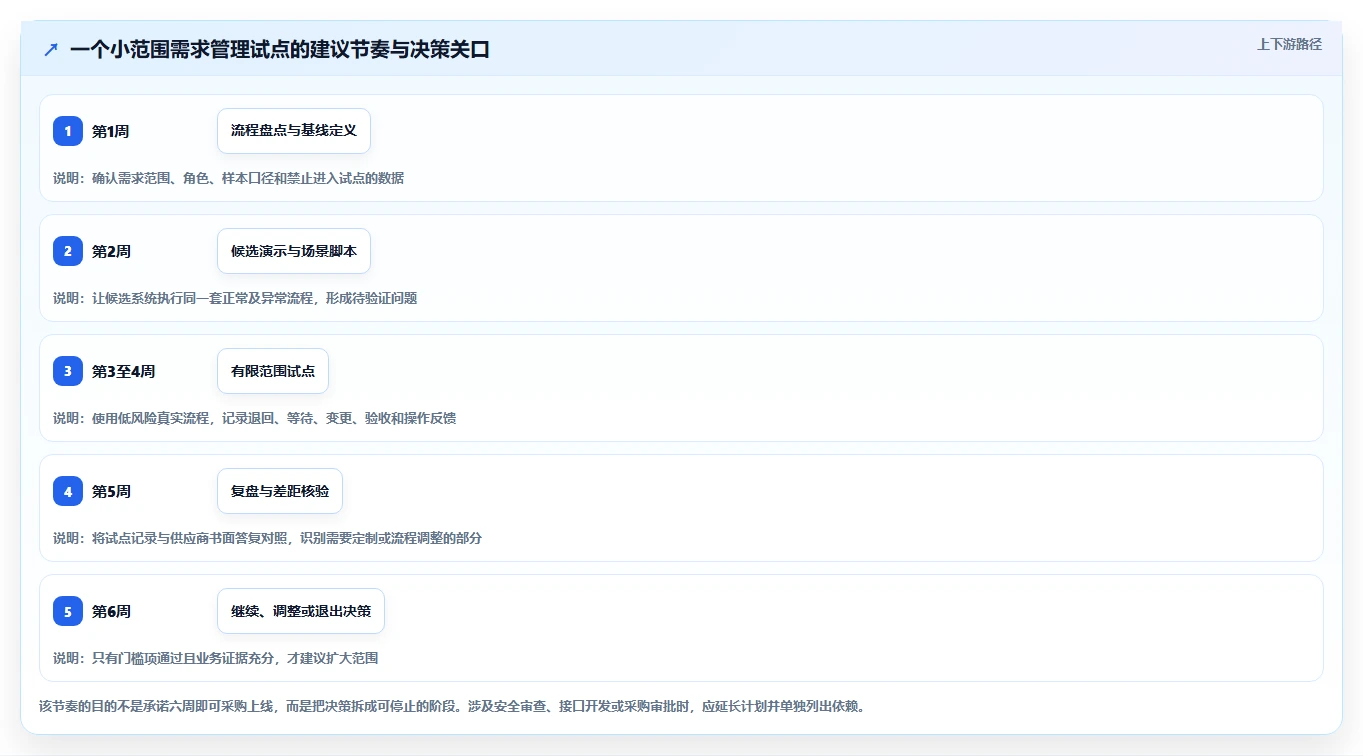Click the 上下游路径 label in header

[1289, 44]
